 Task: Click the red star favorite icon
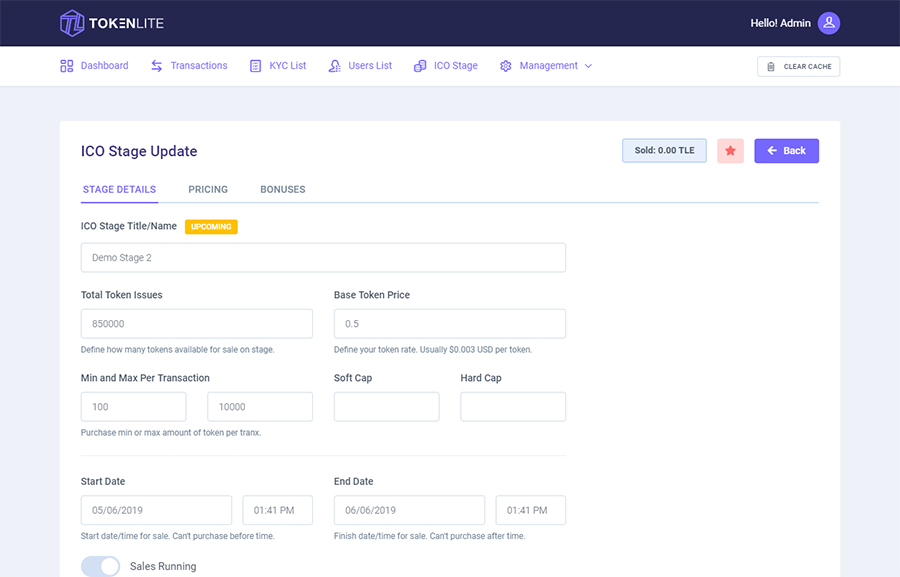[x=730, y=150]
